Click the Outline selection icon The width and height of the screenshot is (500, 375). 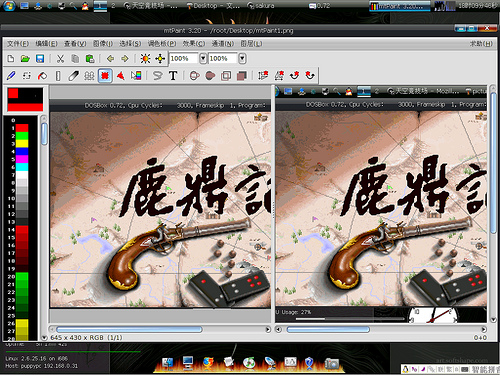click(226, 76)
